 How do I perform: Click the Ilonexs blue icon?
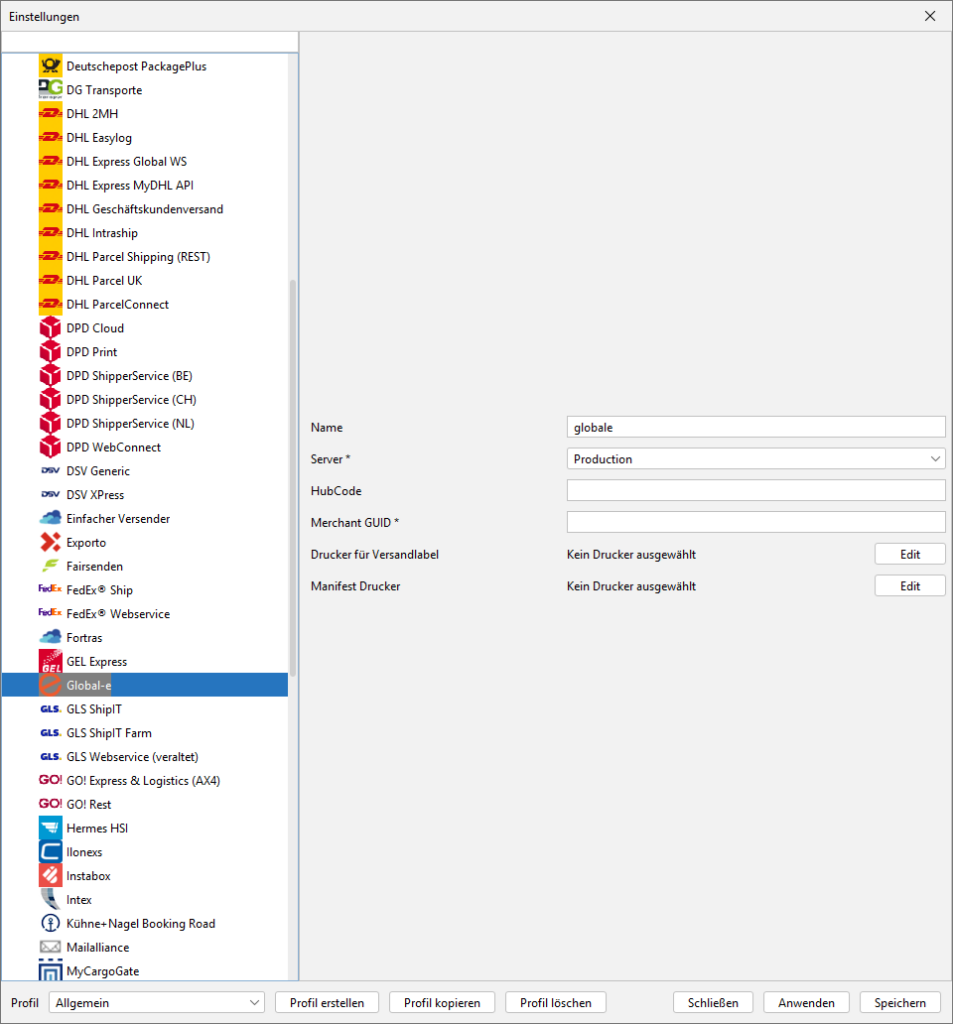(x=50, y=852)
